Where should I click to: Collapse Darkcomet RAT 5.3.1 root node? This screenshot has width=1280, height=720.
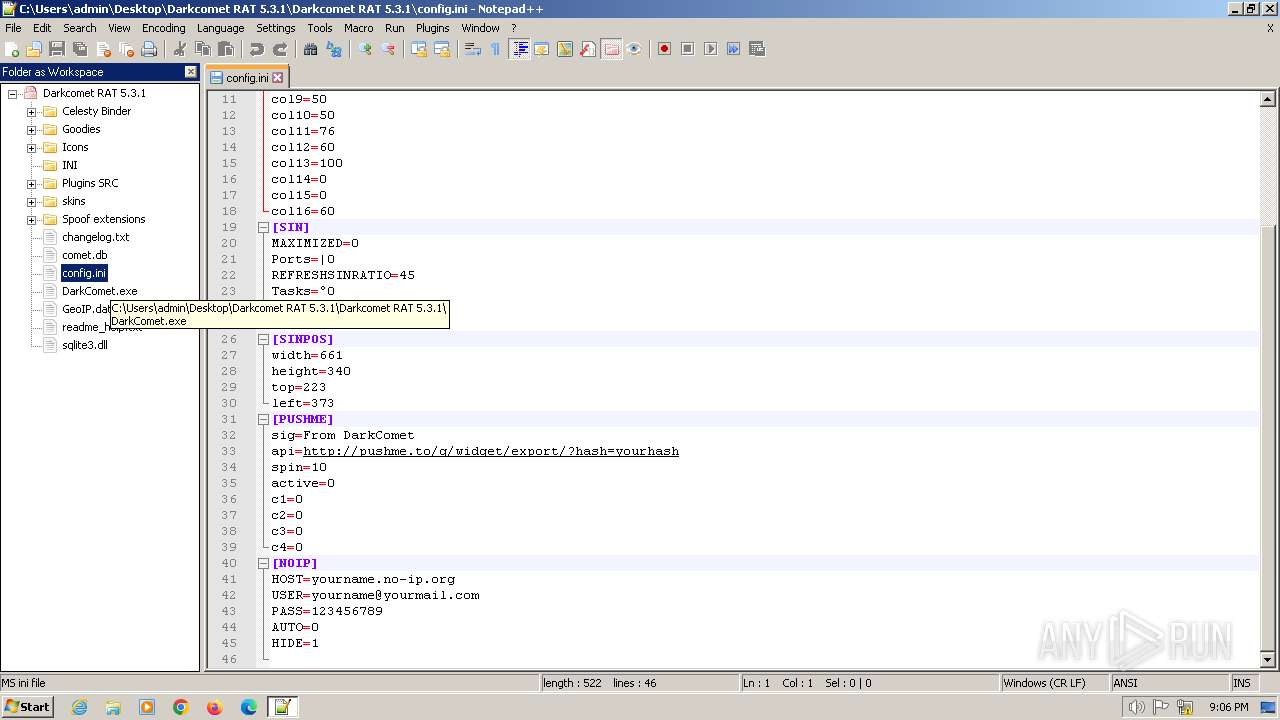coord(13,93)
